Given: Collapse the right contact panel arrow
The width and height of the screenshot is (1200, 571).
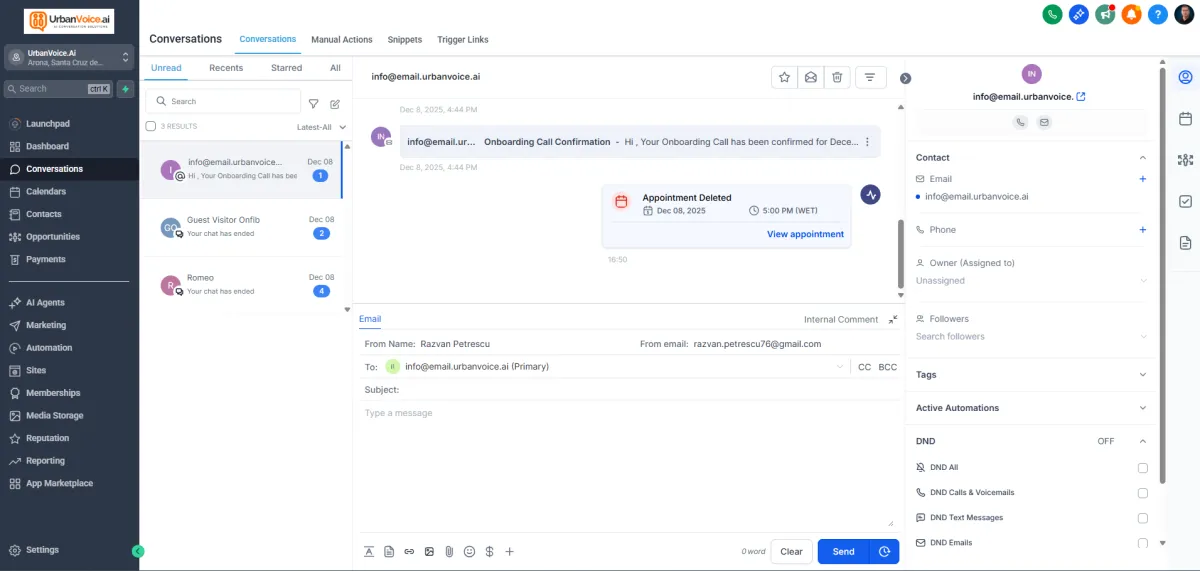Looking at the screenshot, I should pyautogui.click(x=905, y=78).
